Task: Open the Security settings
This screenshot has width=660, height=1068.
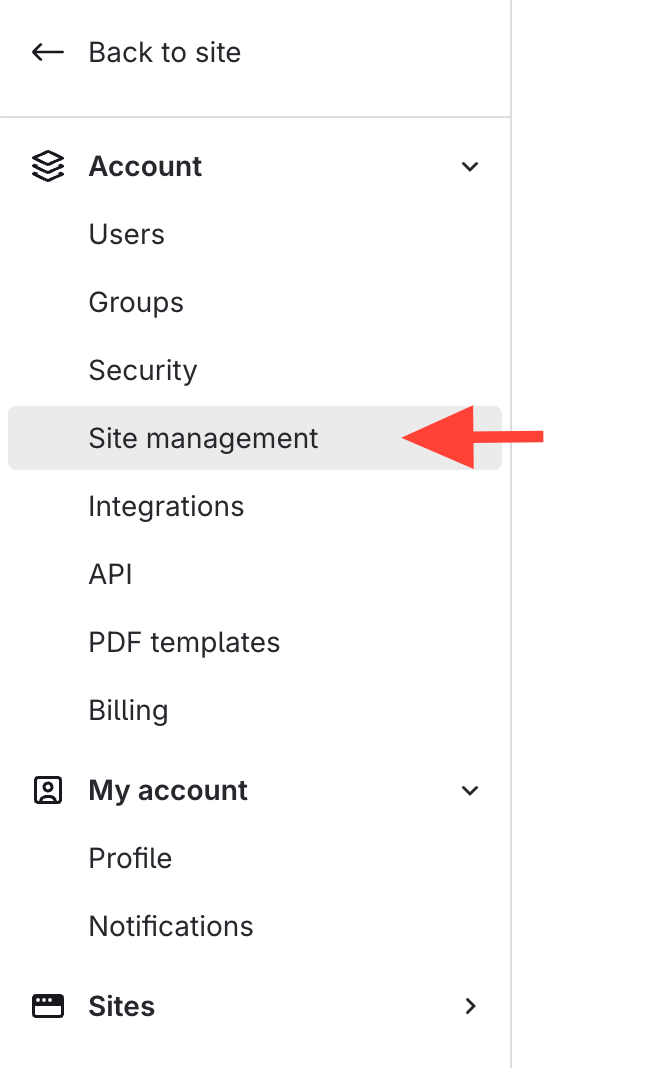Action: [x=143, y=370]
